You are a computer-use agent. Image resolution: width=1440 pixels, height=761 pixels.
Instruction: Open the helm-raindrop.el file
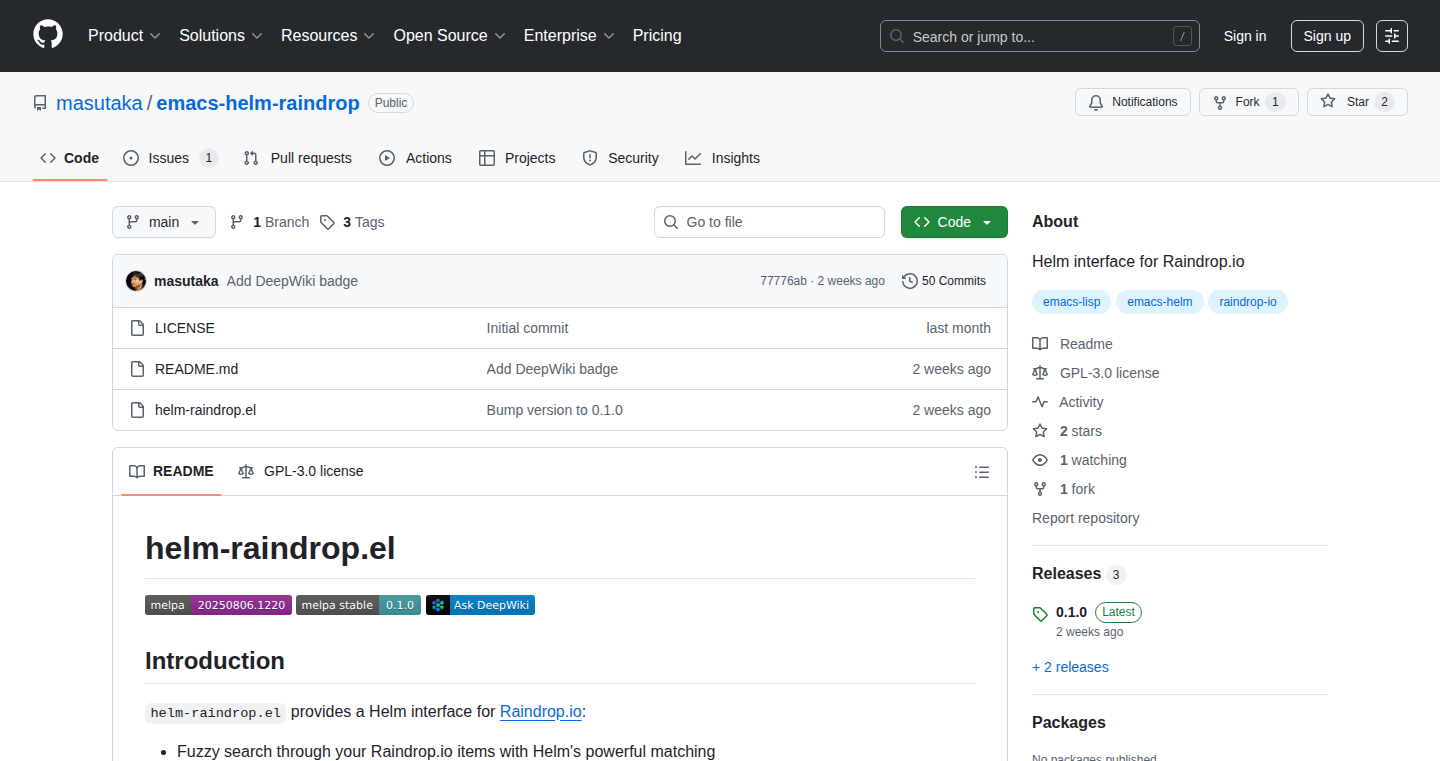206,410
